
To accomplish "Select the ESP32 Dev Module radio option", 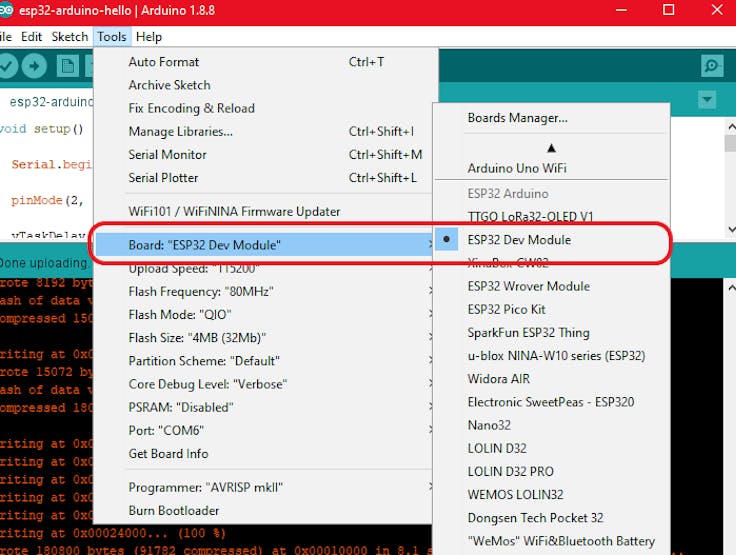I will point(552,239).
